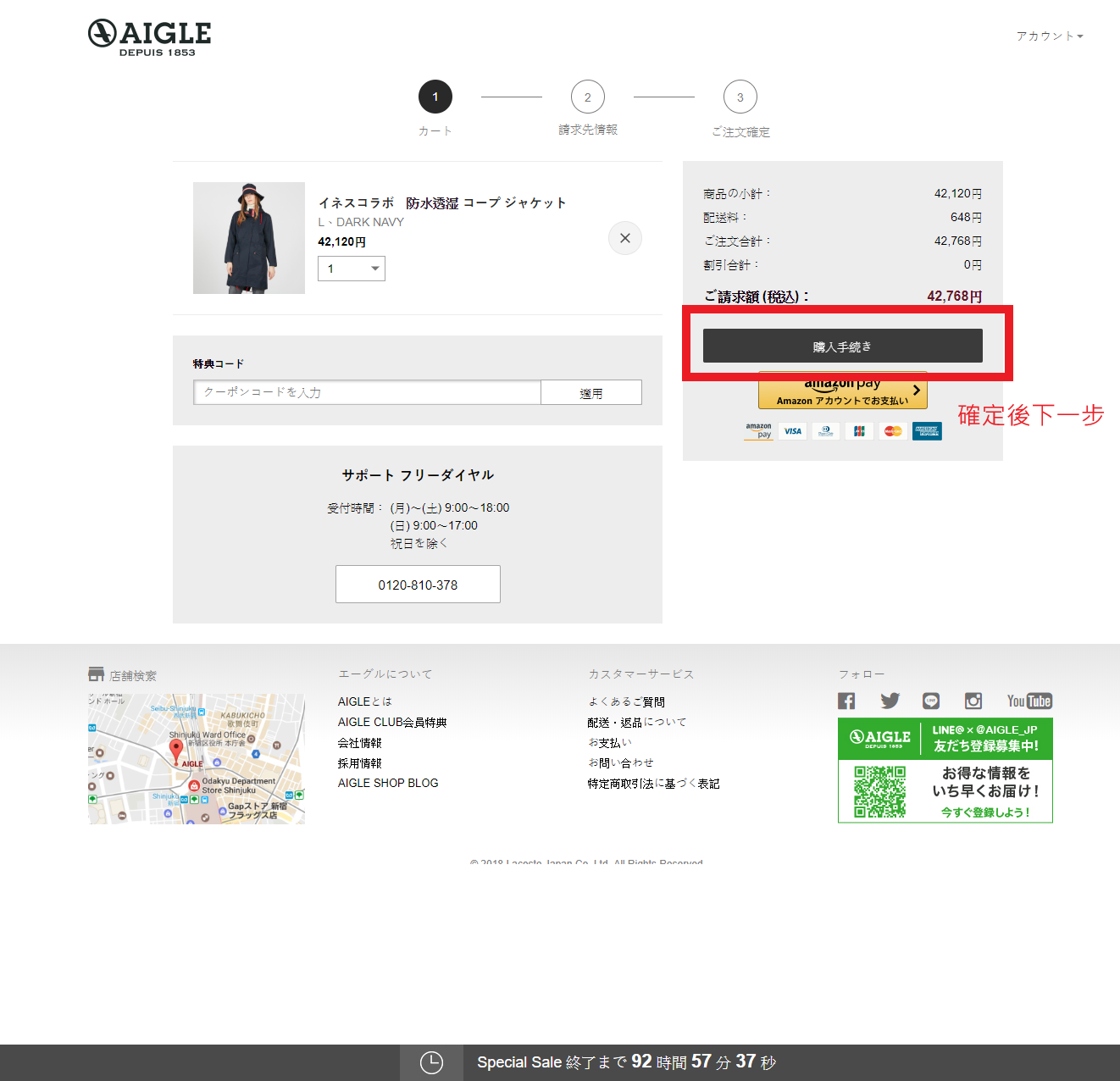Click the store search shop icon
Image resolution: width=1120 pixels, height=1081 pixels.
pos(97,674)
